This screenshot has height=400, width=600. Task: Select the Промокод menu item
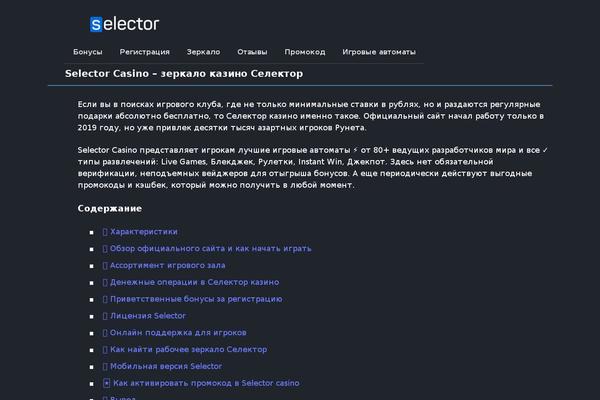pos(305,52)
